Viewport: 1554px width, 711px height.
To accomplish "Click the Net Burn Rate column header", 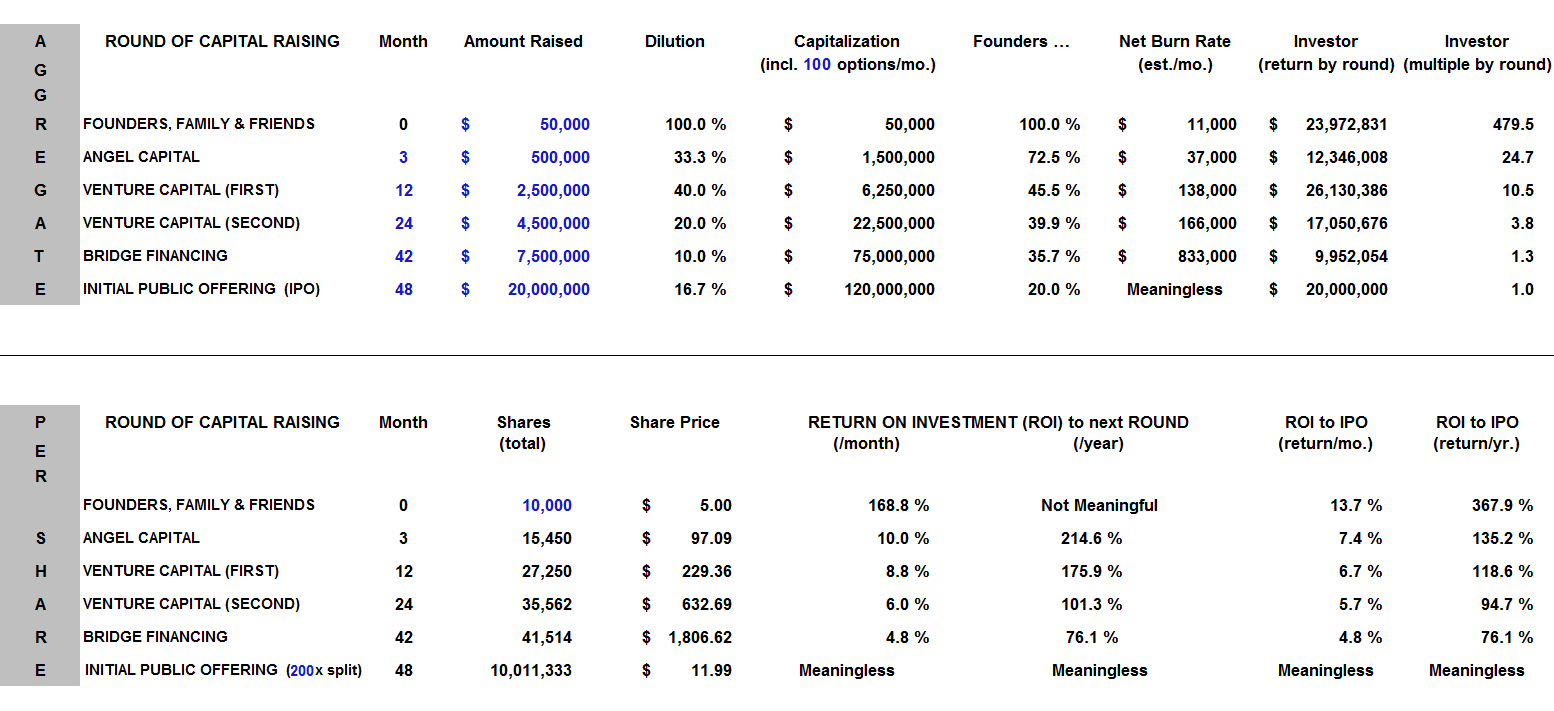I will 1174,42.
